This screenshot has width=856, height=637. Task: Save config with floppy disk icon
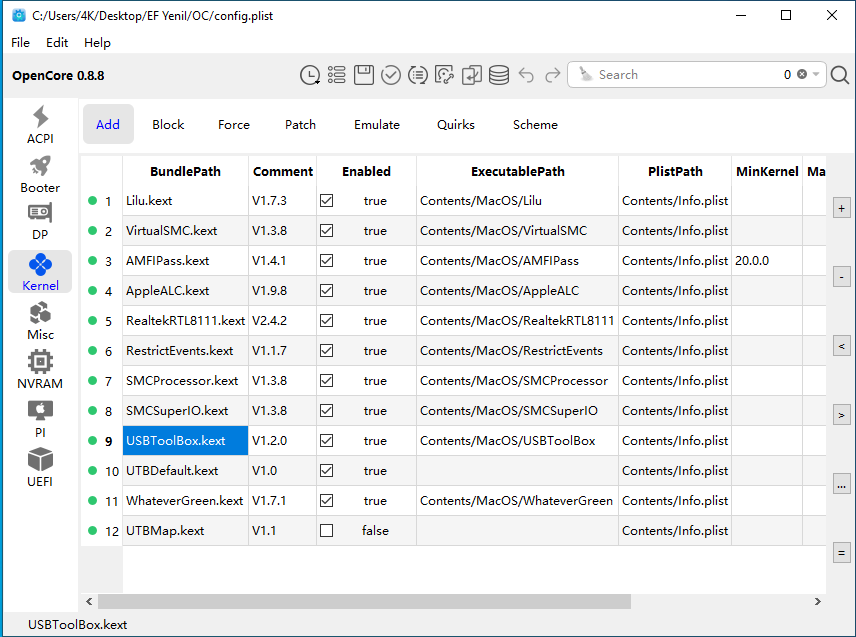(364, 75)
